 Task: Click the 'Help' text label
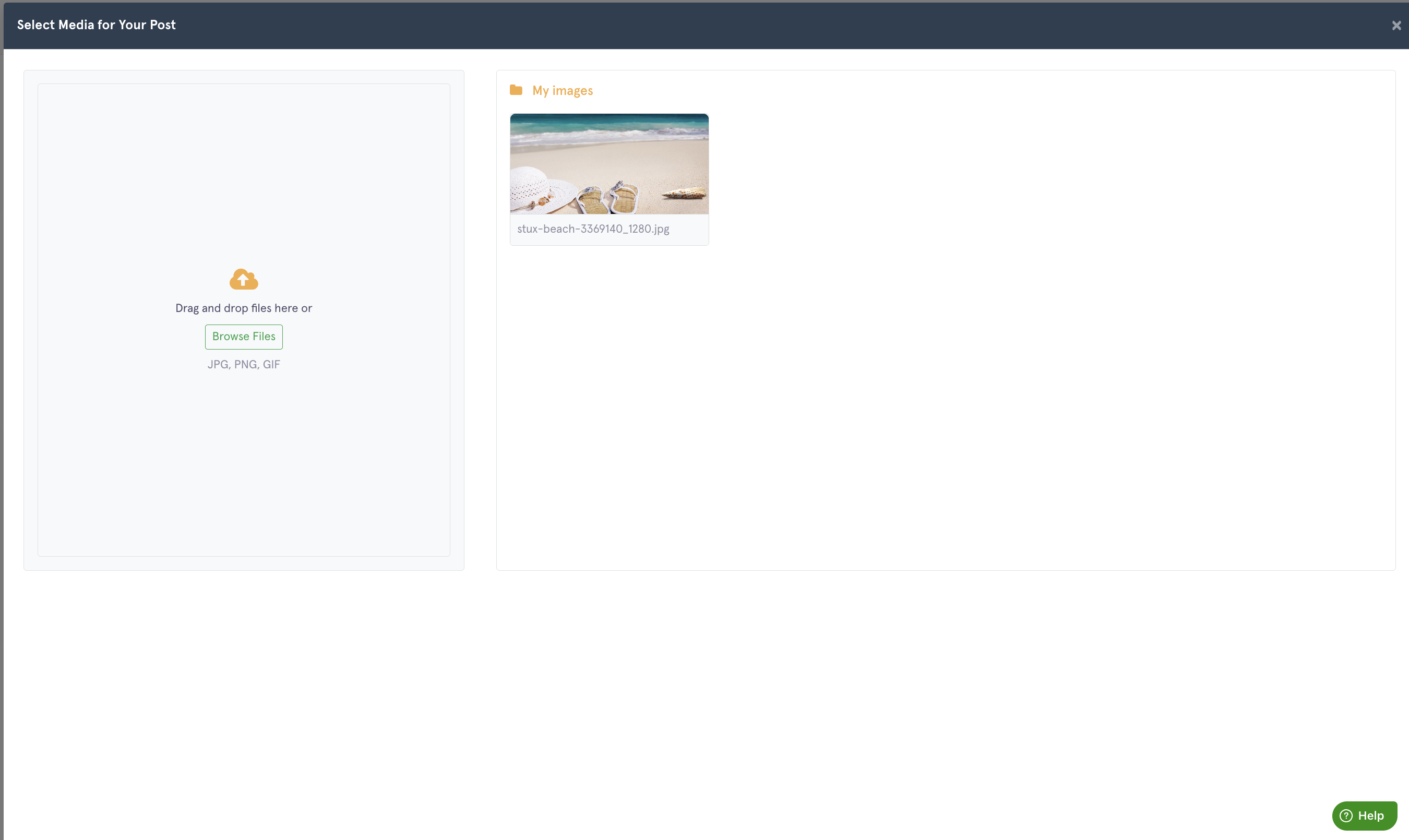[x=1370, y=815]
